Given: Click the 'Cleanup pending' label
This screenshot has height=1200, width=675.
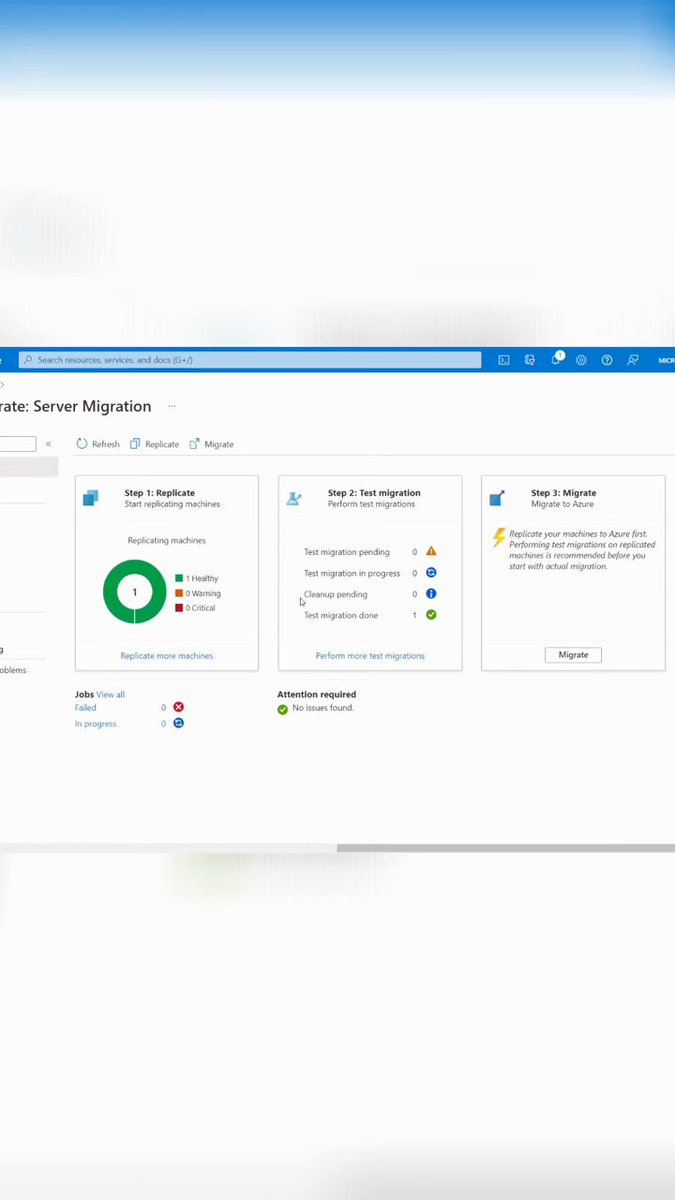Looking at the screenshot, I should [x=336, y=594].
